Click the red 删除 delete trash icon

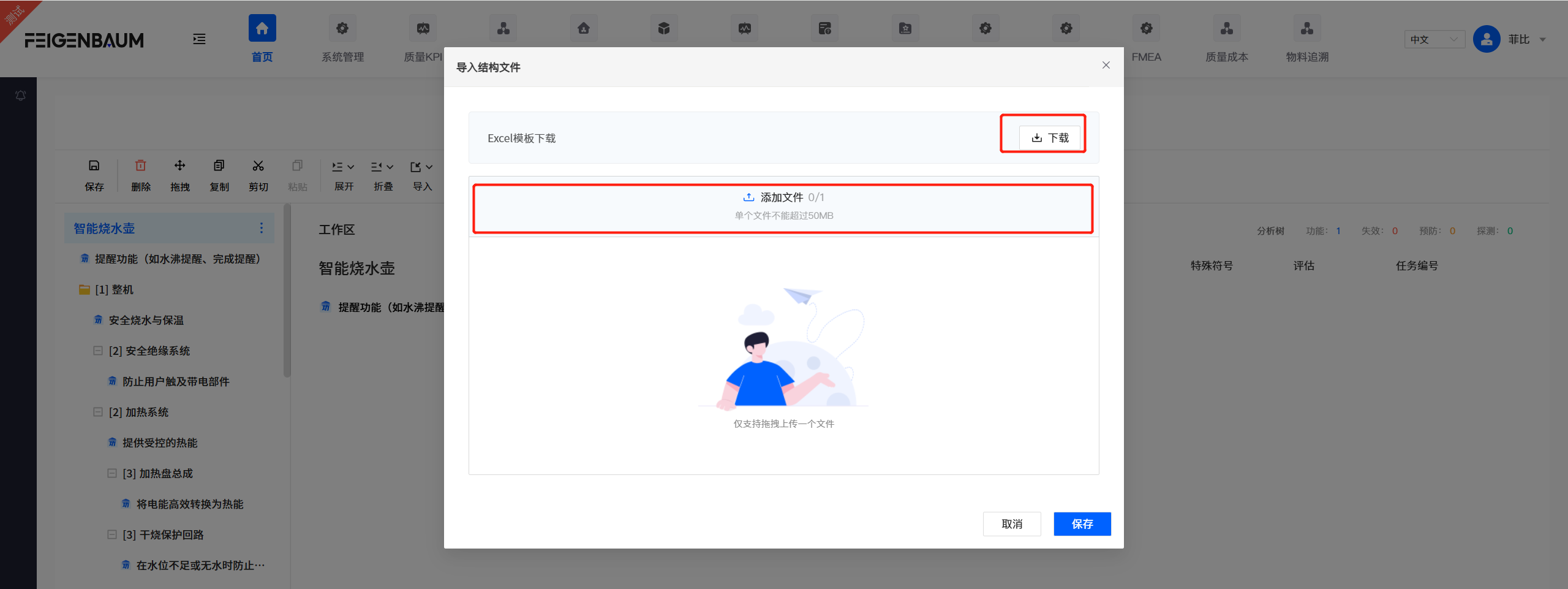pyautogui.click(x=140, y=165)
